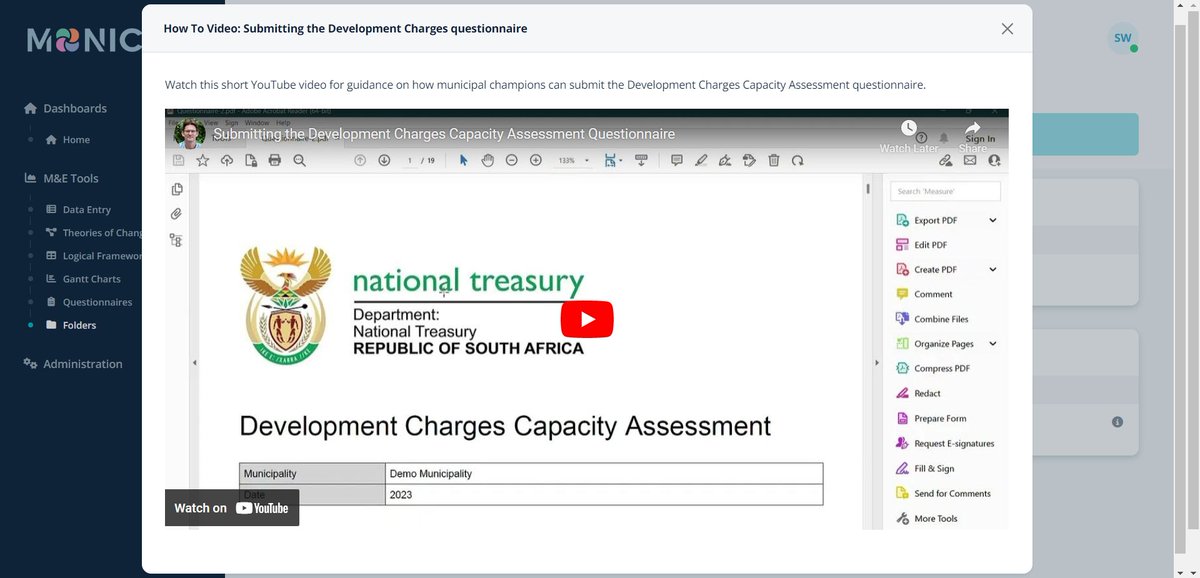1200x578 pixels.
Task: Click the channel avatar on the video
Action: click(x=189, y=133)
